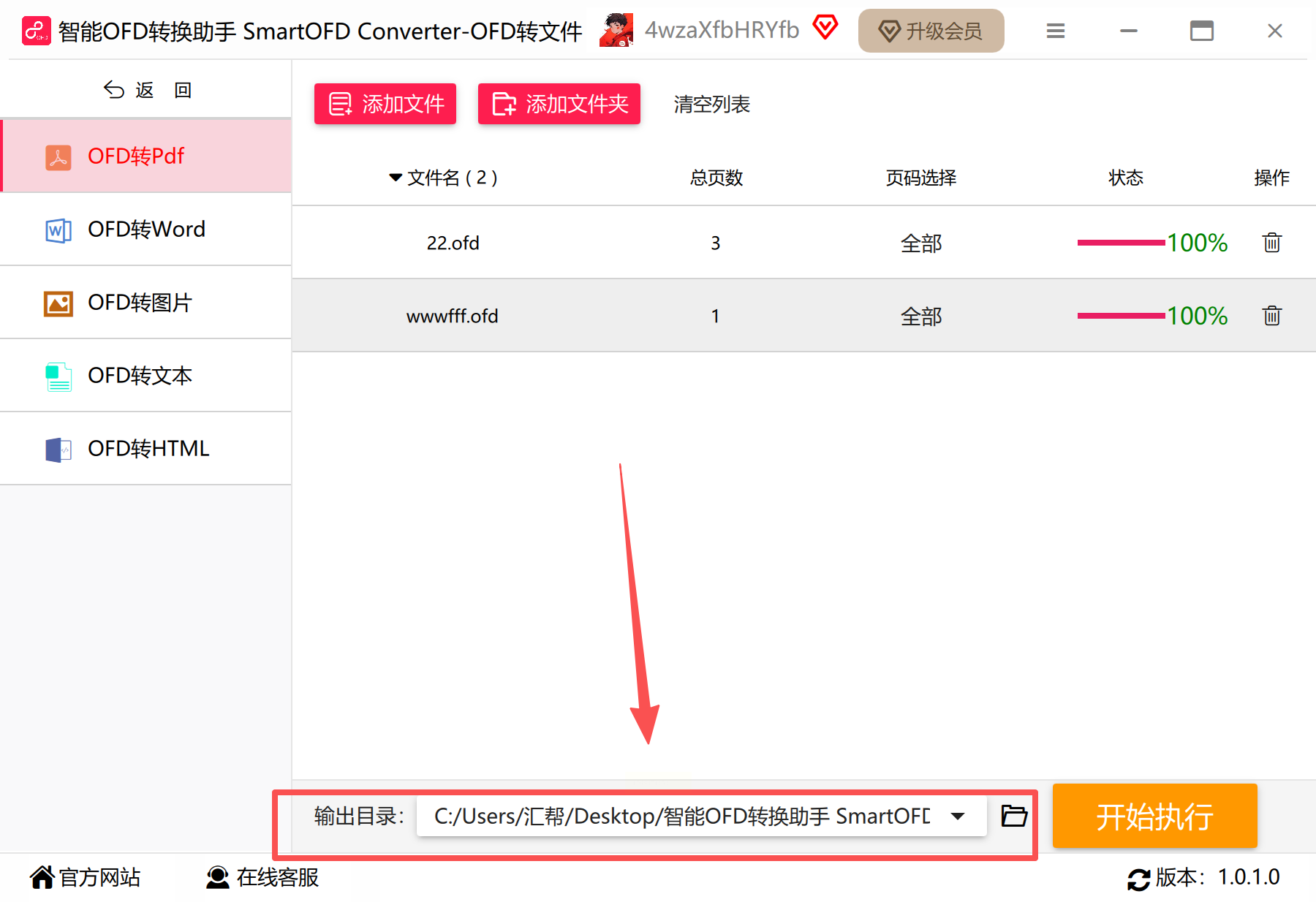
Task: Select the OFD转HTML conversion icon
Action: click(58, 449)
